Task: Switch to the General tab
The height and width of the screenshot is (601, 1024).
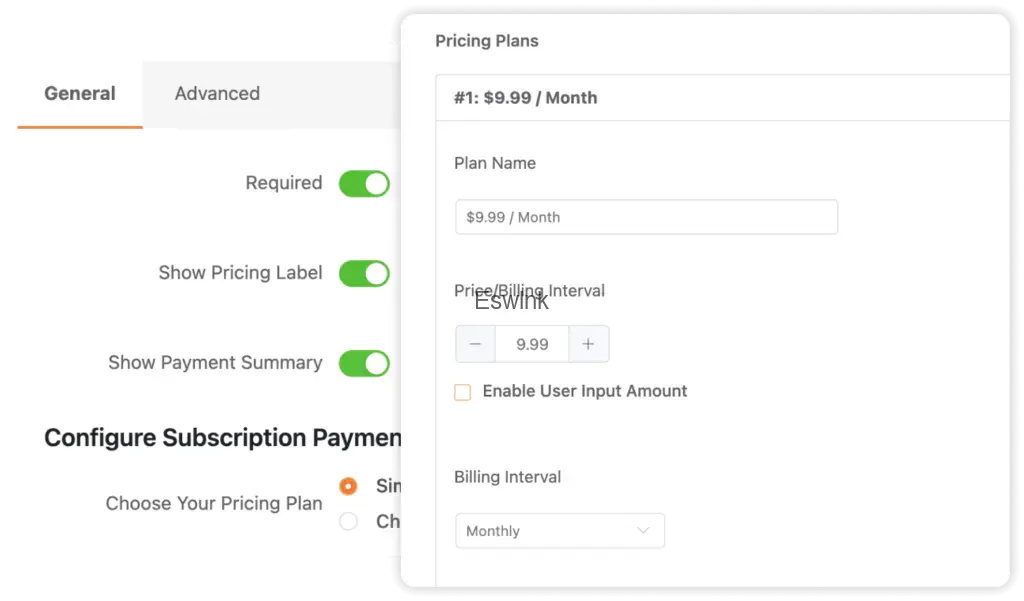Action: tap(80, 94)
